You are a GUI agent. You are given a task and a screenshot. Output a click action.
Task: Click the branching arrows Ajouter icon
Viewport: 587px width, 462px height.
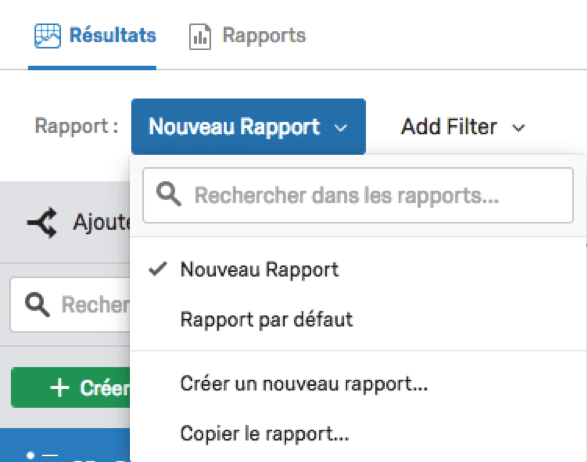[x=43, y=223]
